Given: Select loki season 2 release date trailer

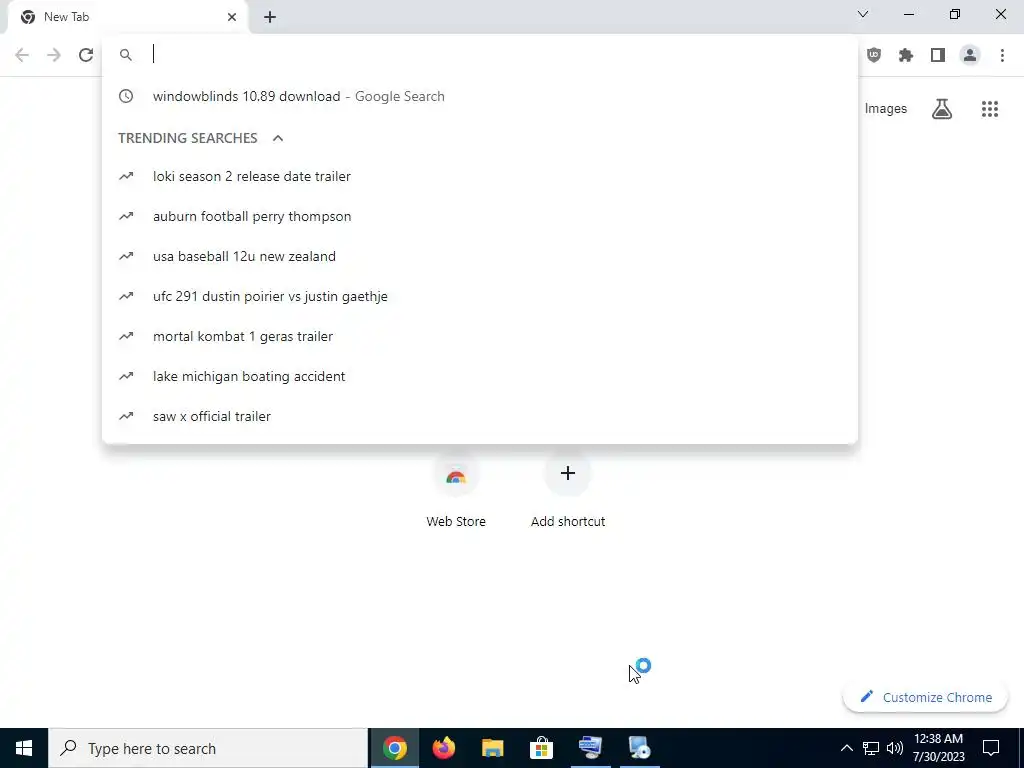Looking at the screenshot, I should (480, 176).
